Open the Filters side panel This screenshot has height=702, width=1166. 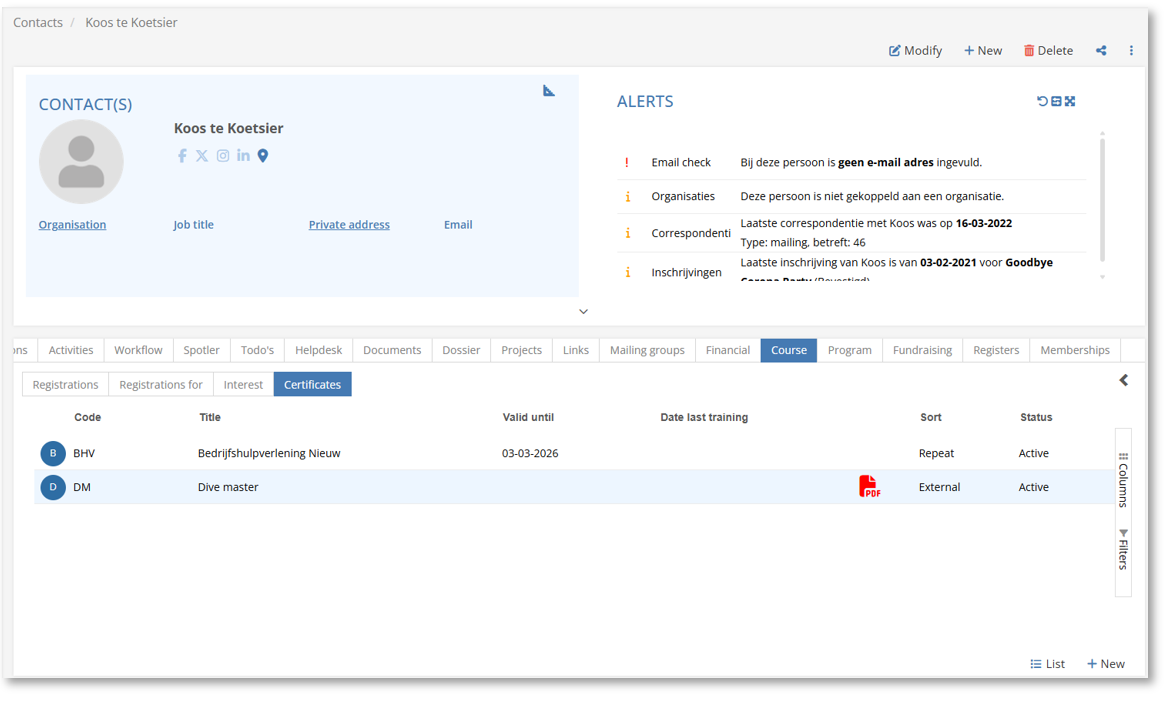coord(1123,549)
